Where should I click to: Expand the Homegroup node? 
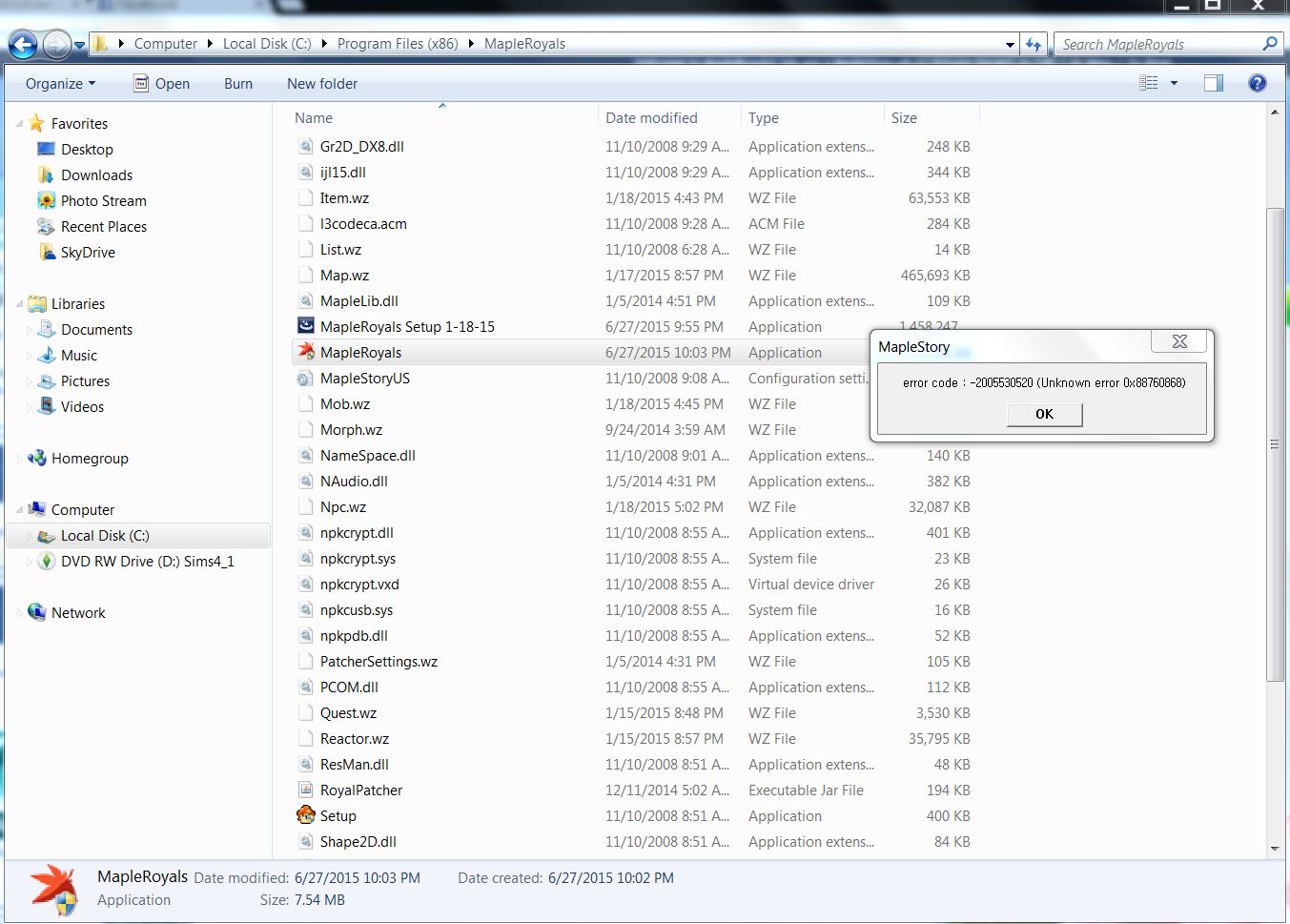tap(19, 459)
